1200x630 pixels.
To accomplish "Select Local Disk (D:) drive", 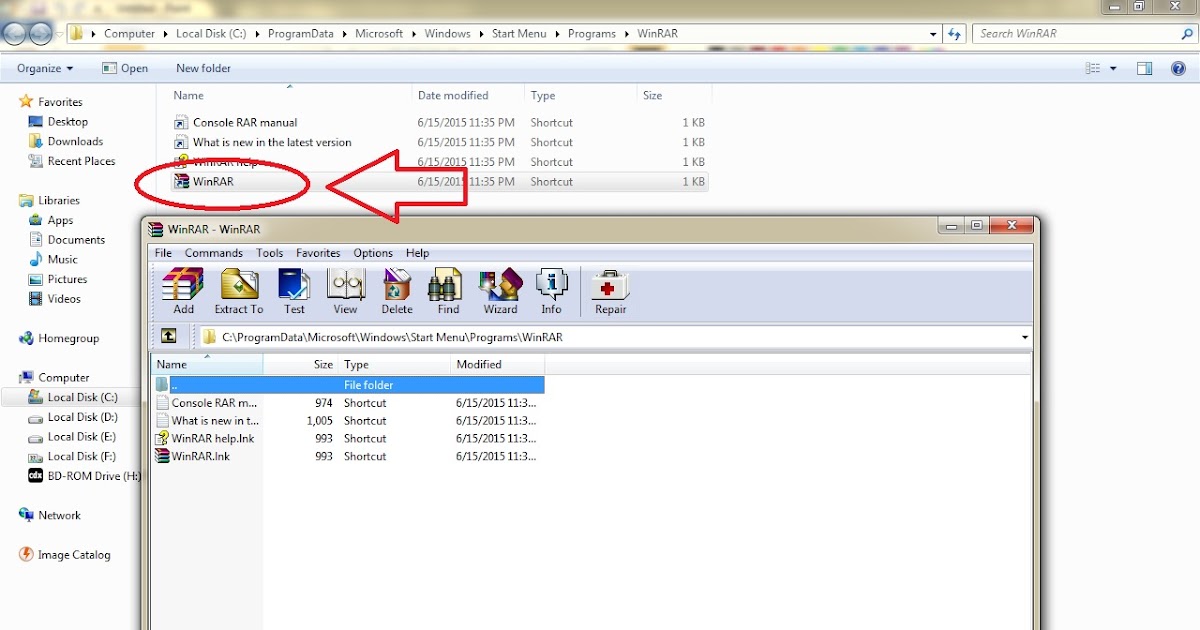I will 72,417.
